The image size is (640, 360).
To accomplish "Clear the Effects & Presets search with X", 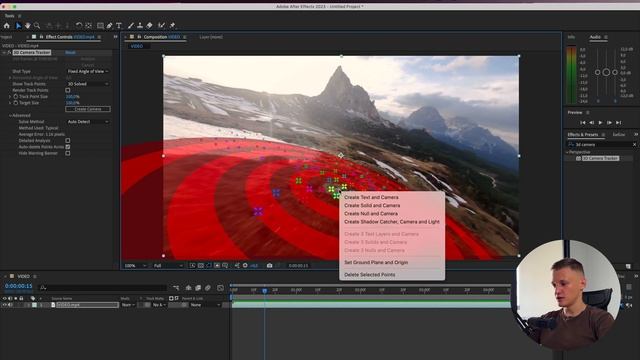I will click(x=634, y=144).
